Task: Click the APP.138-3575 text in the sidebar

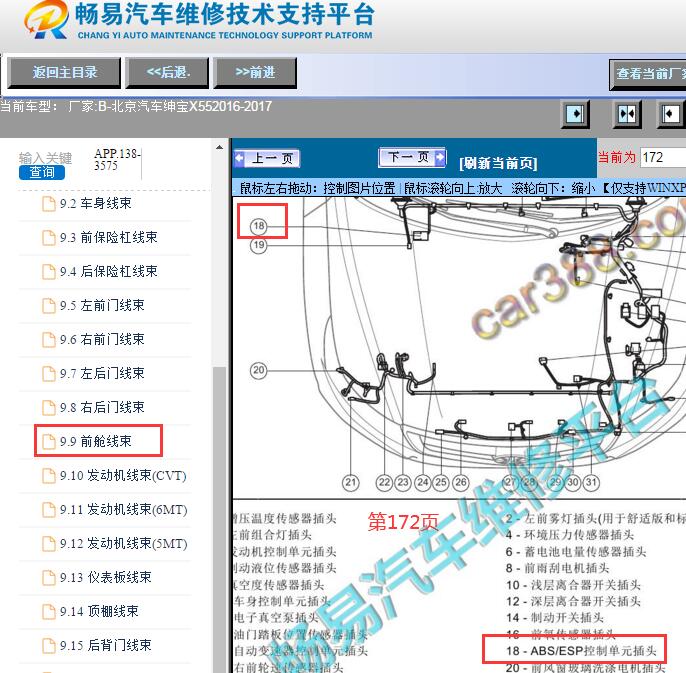Action: (117, 159)
